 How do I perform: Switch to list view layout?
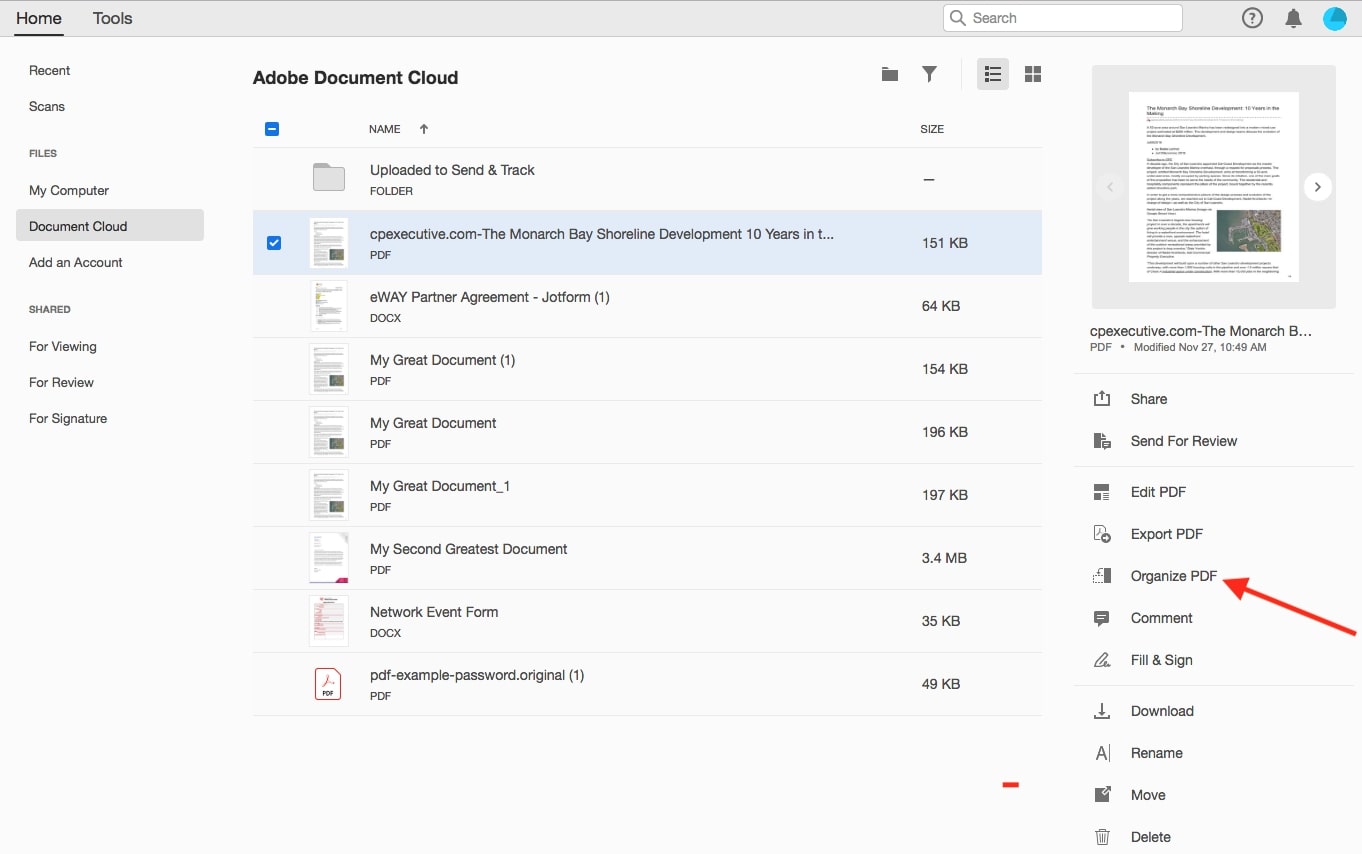(992, 74)
